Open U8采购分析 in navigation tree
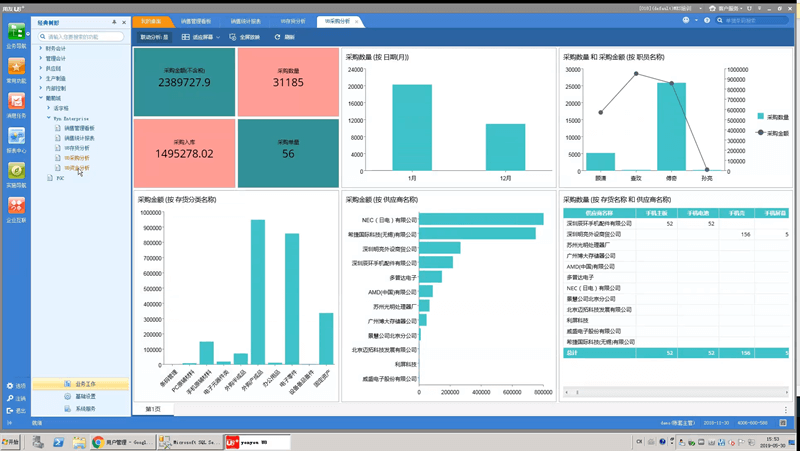This screenshot has width=800, height=451. coord(77,158)
